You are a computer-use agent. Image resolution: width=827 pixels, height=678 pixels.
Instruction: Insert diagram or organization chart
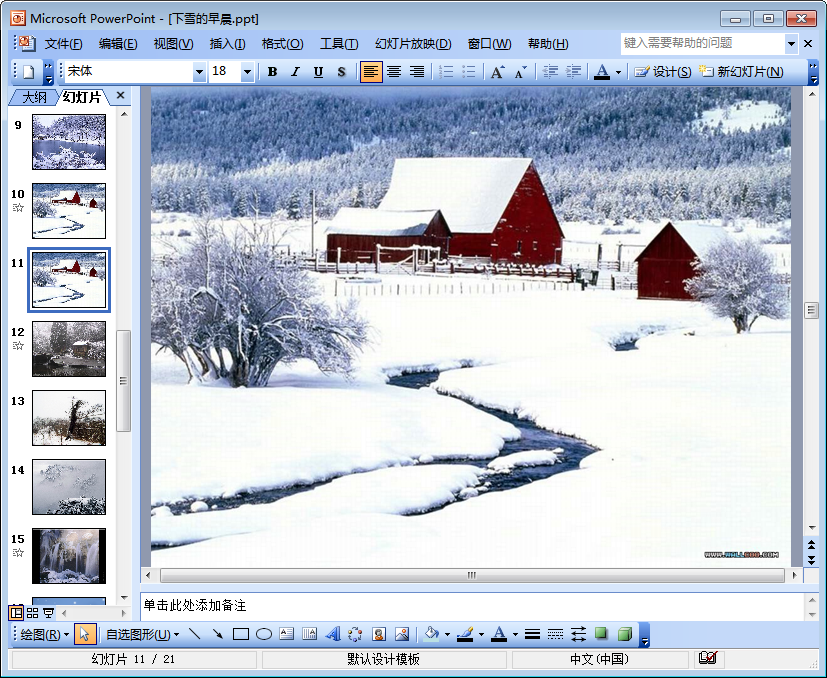(x=355, y=634)
